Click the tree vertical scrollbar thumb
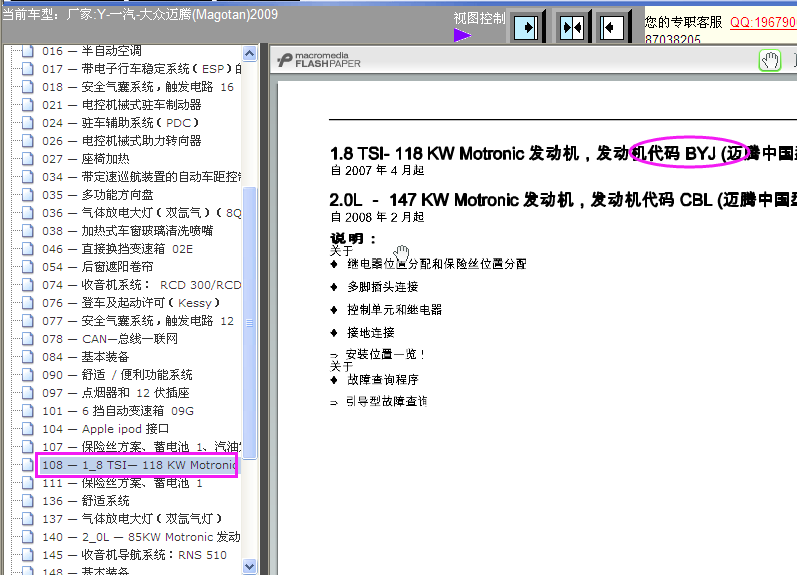The height and width of the screenshot is (575, 797). point(250,323)
